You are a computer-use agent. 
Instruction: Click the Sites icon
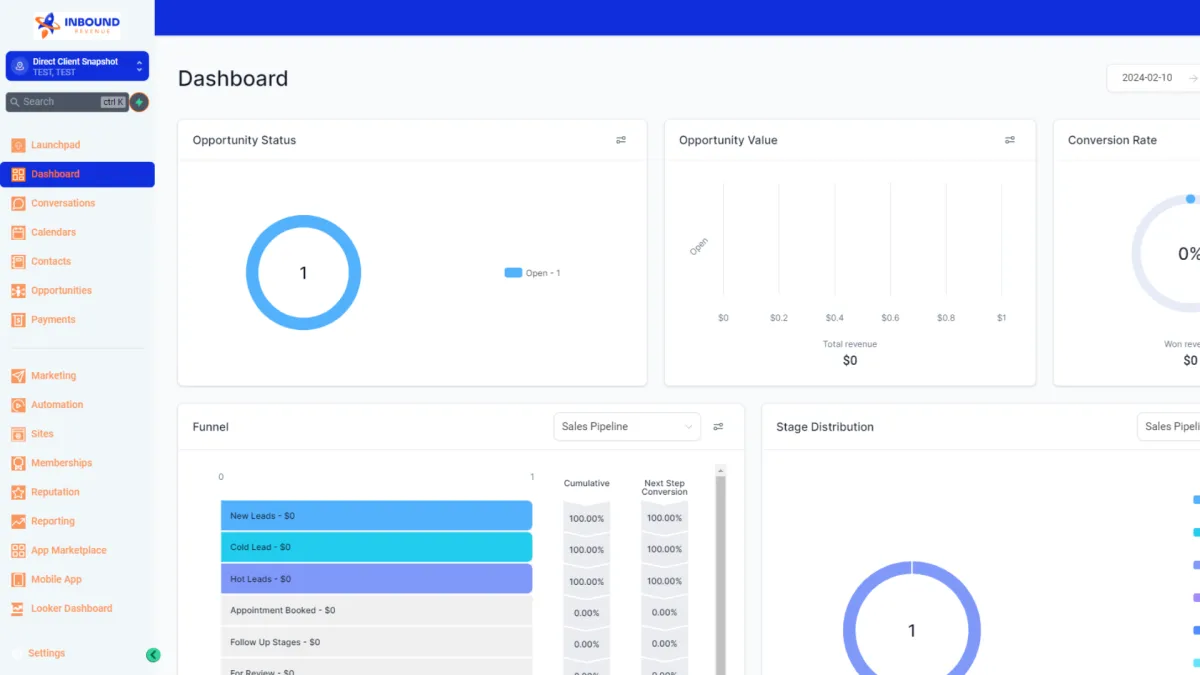[18, 434]
